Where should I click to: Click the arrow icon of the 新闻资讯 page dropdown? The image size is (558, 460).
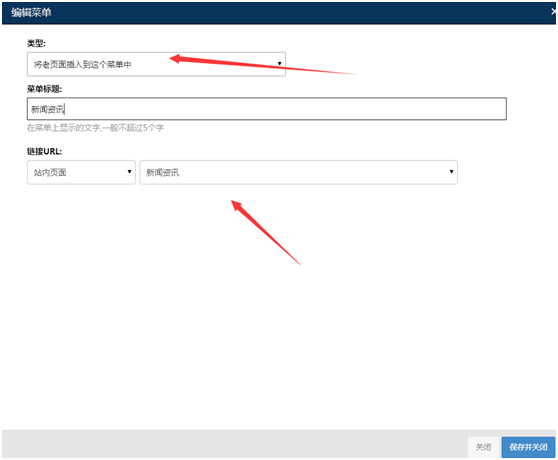pos(451,172)
